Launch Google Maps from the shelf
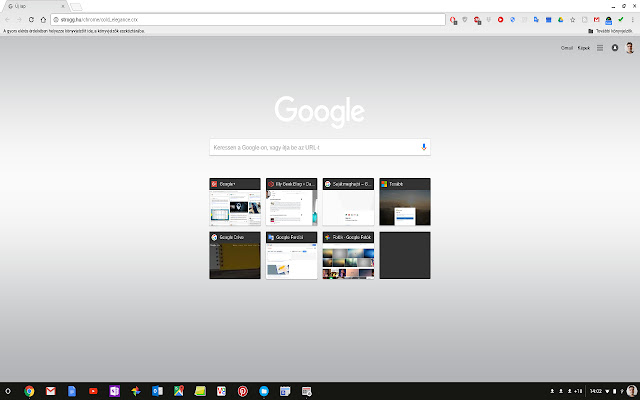The height and width of the screenshot is (400, 640). [x=179, y=391]
